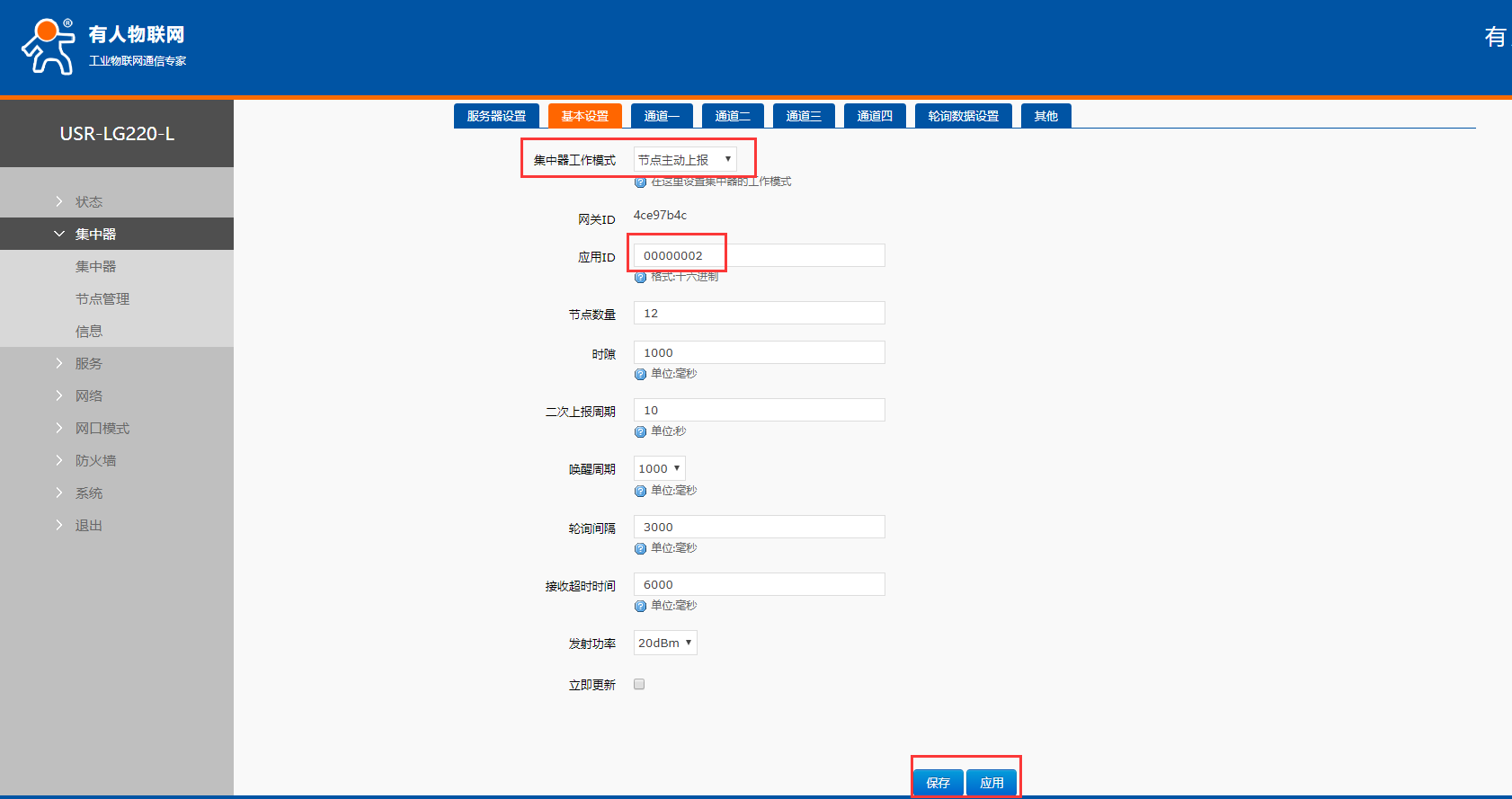The image size is (1512, 799).
Task: Expand the 网络 sidebar section
Action: point(89,396)
